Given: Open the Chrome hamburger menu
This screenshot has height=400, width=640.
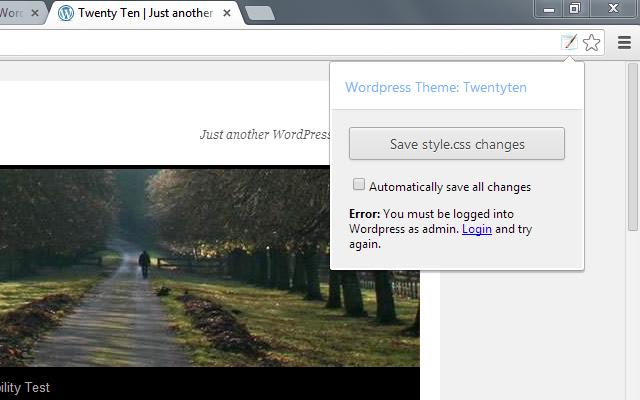Looking at the screenshot, I should pyautogui.click(x=624, y=42).
